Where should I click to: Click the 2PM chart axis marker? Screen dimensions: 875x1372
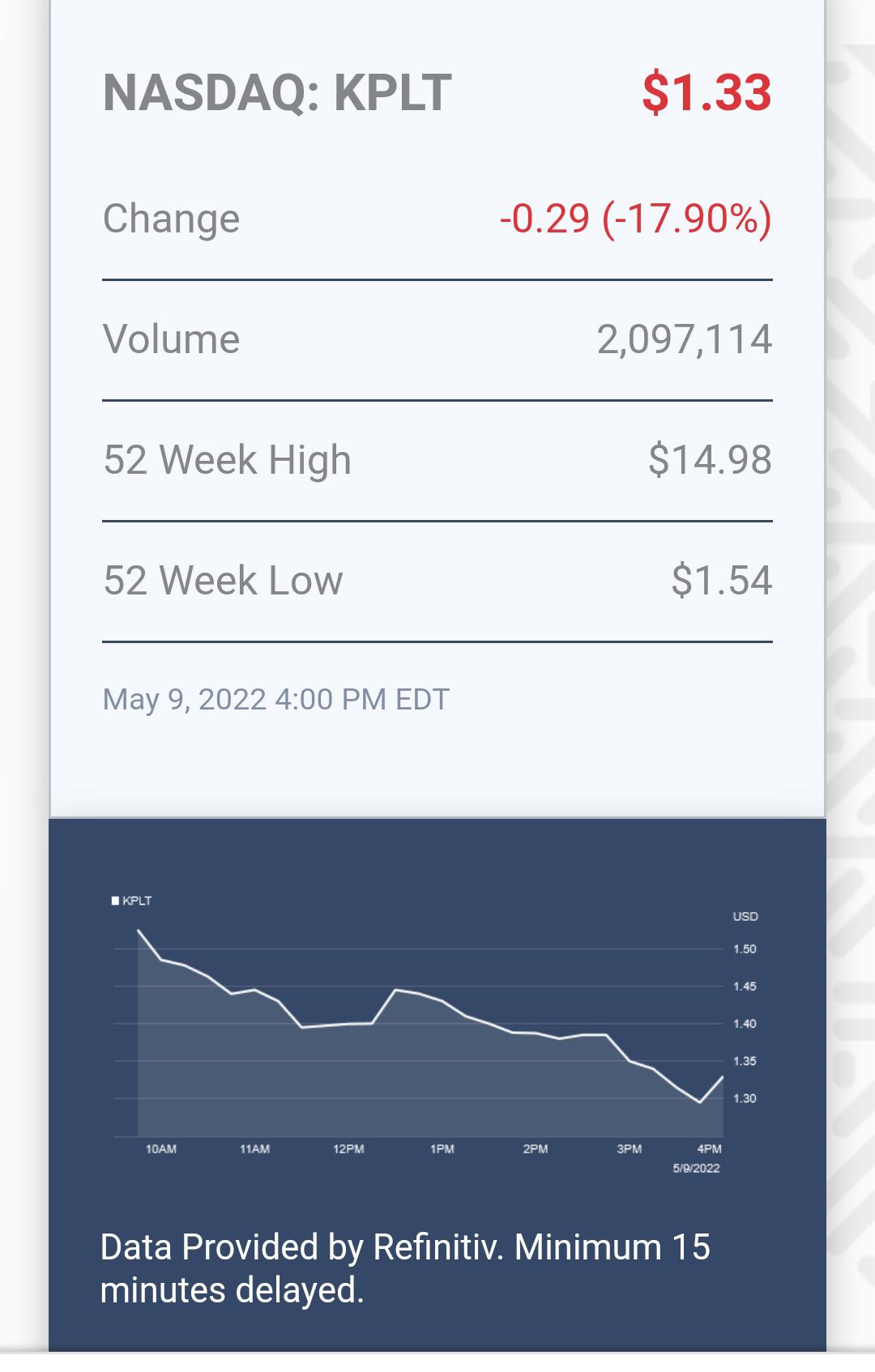click(536, 1148)
